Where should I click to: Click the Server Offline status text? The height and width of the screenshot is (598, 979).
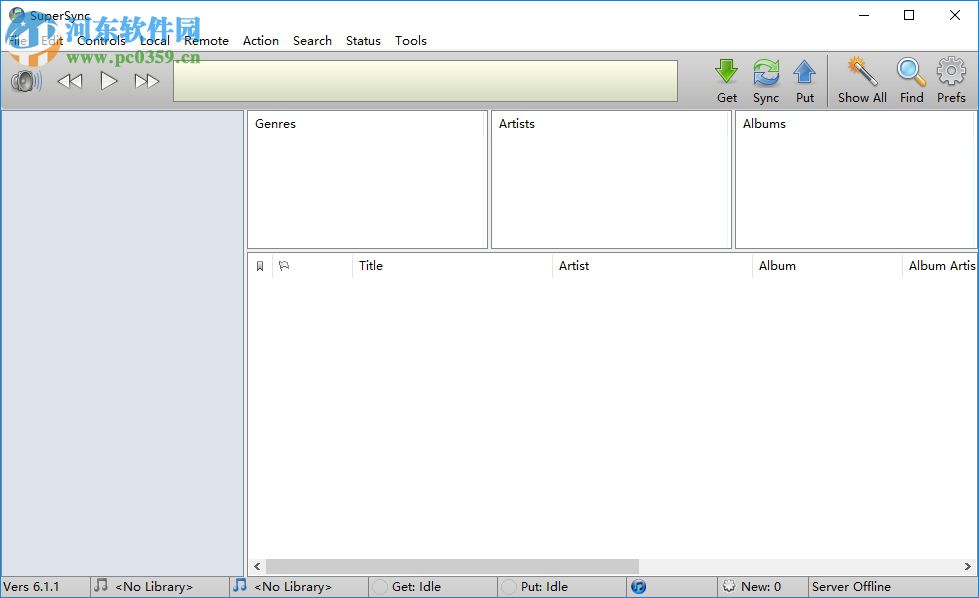(x=851, y=587)
